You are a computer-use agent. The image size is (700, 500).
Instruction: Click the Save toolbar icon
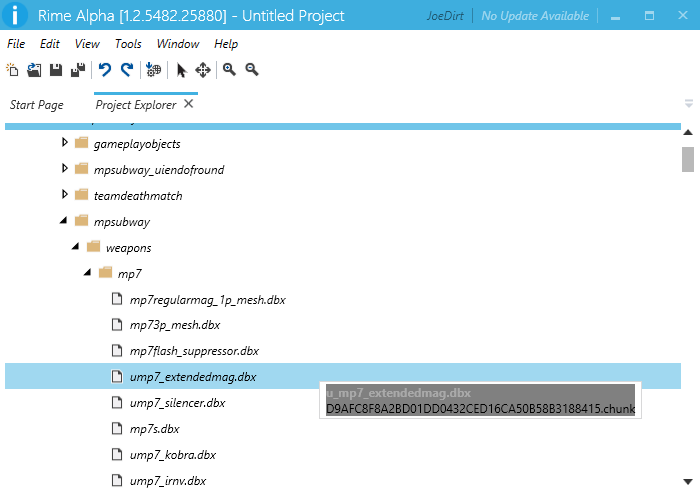coord(56,70)
